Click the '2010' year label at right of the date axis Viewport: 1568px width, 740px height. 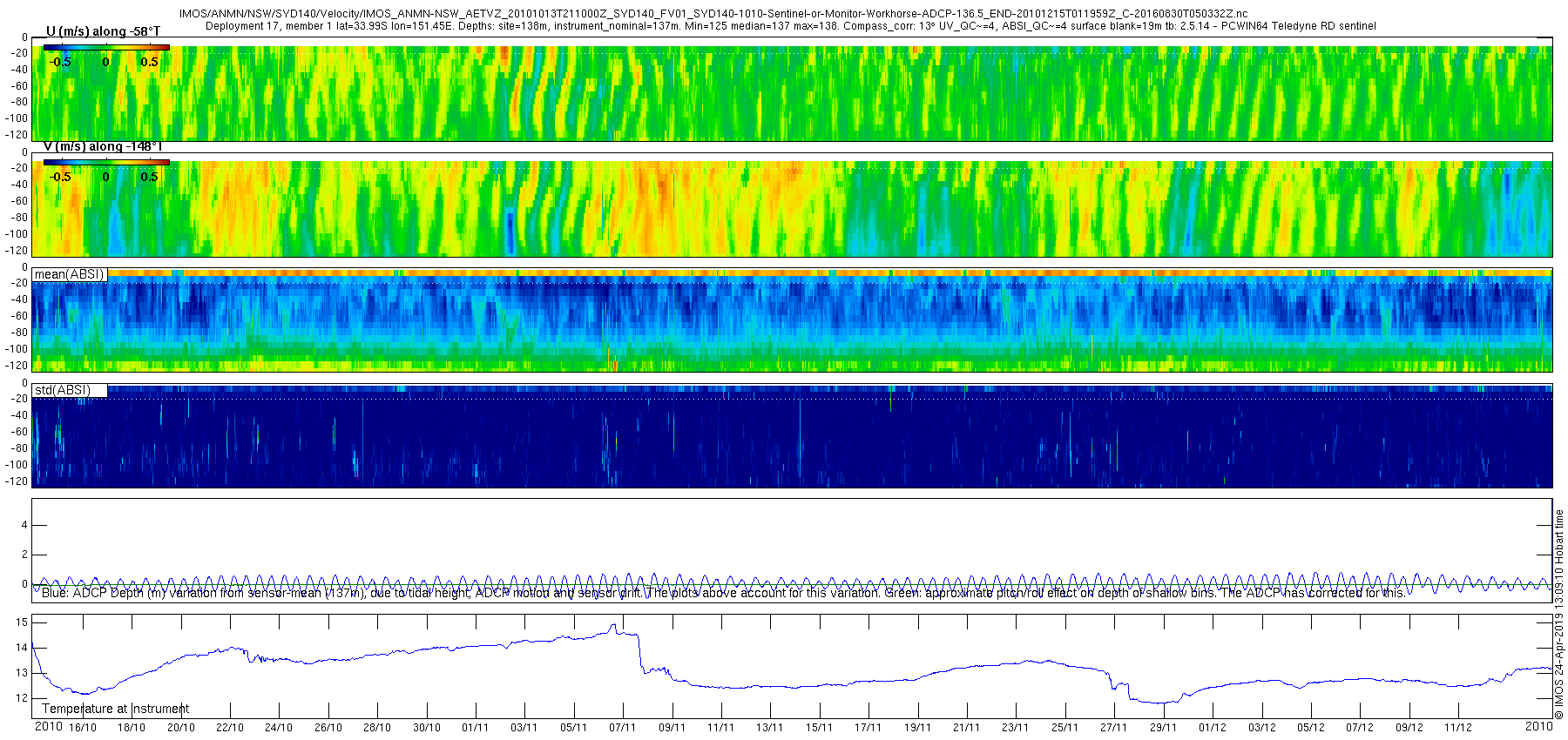click(1539, 726)
